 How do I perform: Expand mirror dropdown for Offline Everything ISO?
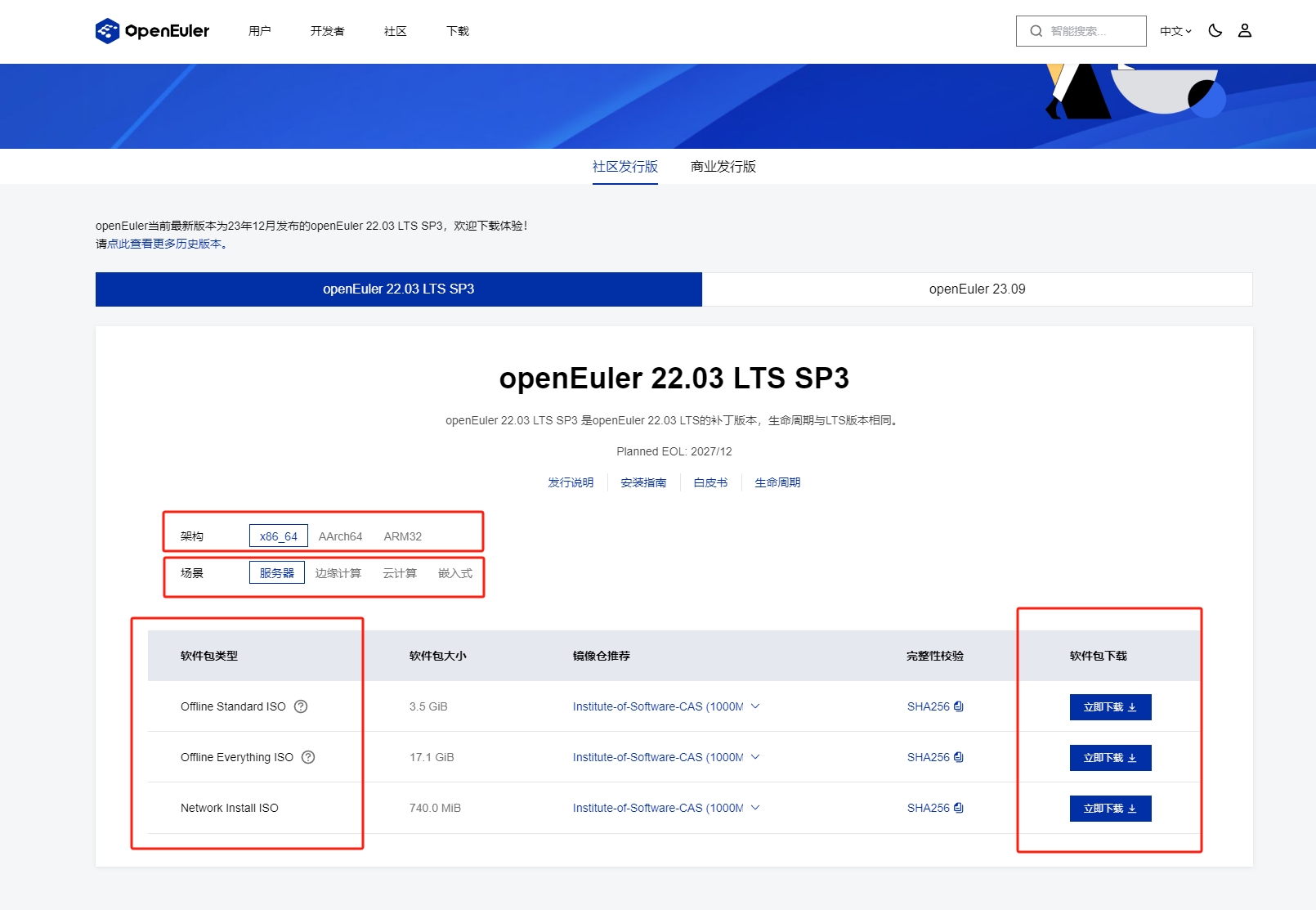[755, 757]
